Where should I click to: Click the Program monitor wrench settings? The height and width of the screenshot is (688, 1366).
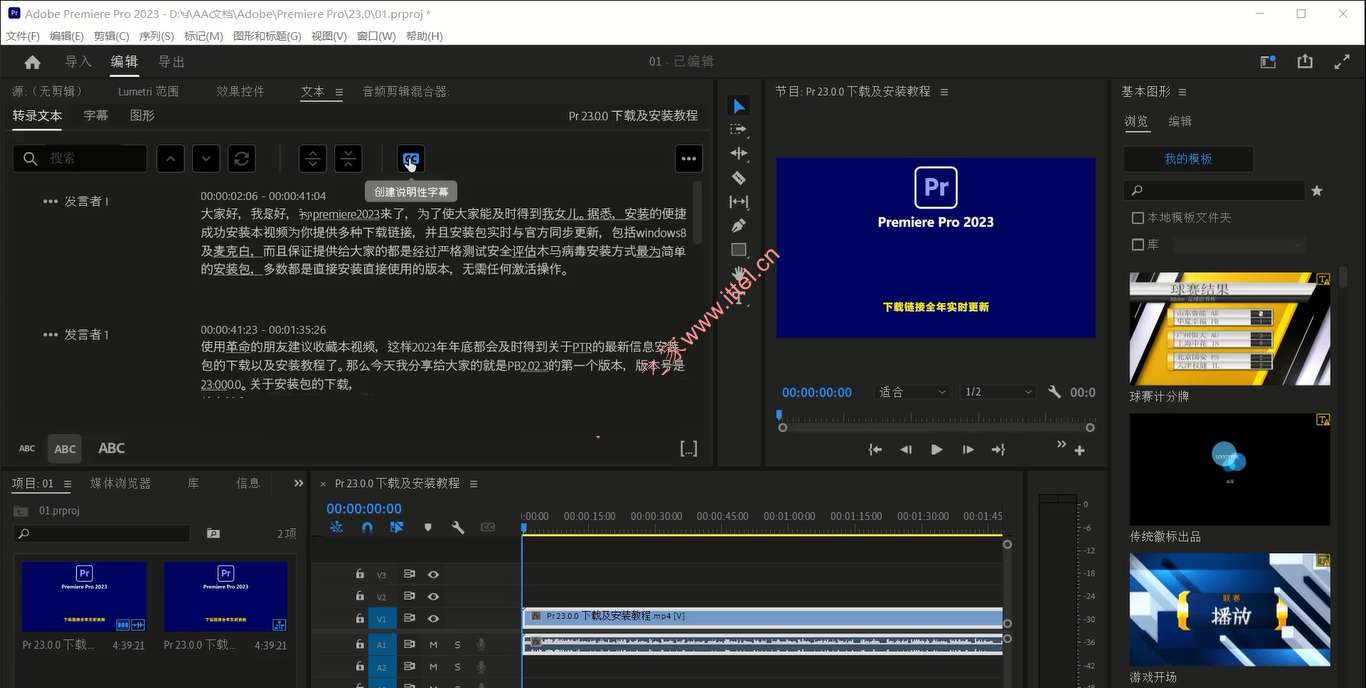tap(1054, 392)
